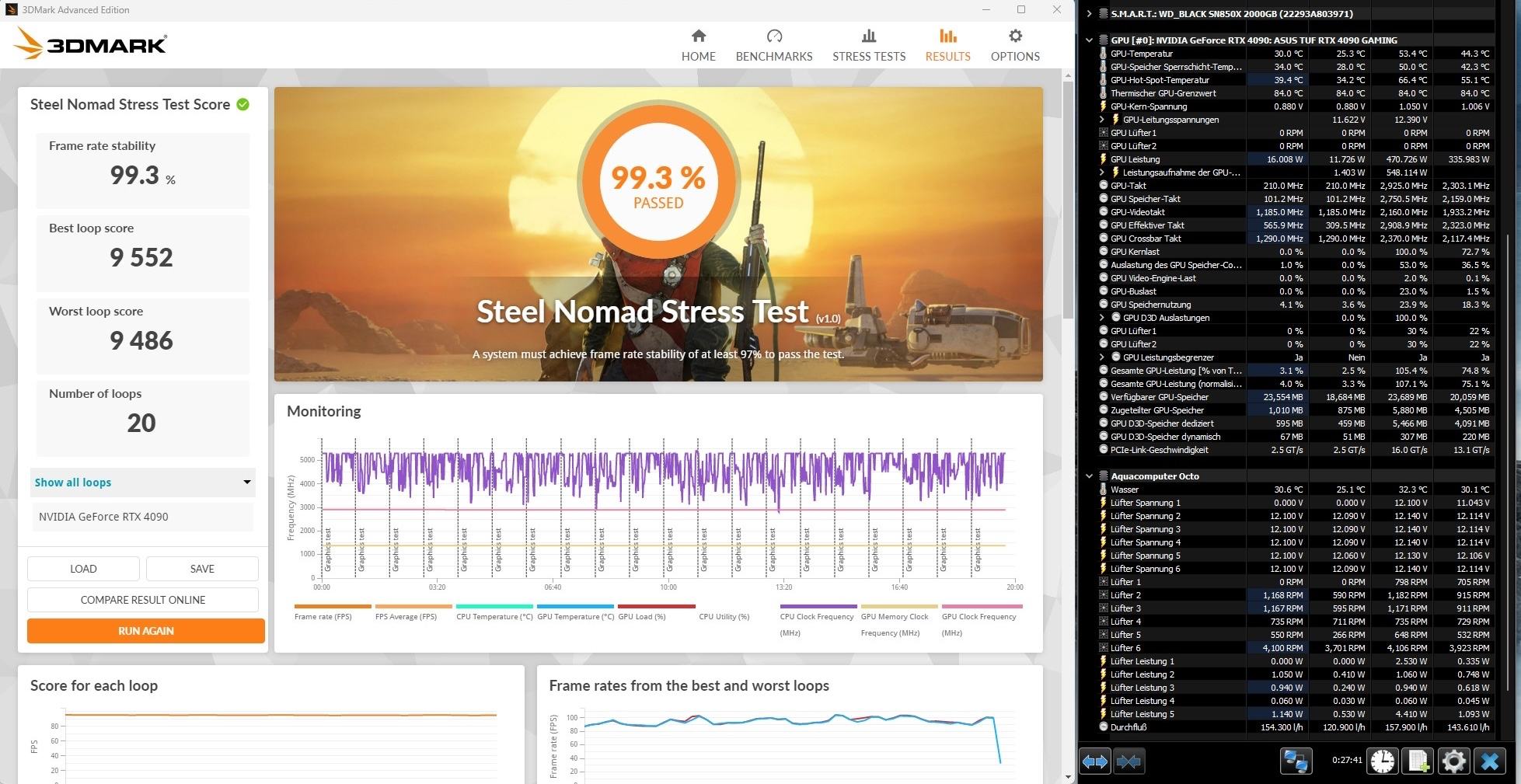The image size is (1521, 784).
Task: Expand GPU-Leitungsspannungen sub-group
Action: click(x=1102, y=120)
